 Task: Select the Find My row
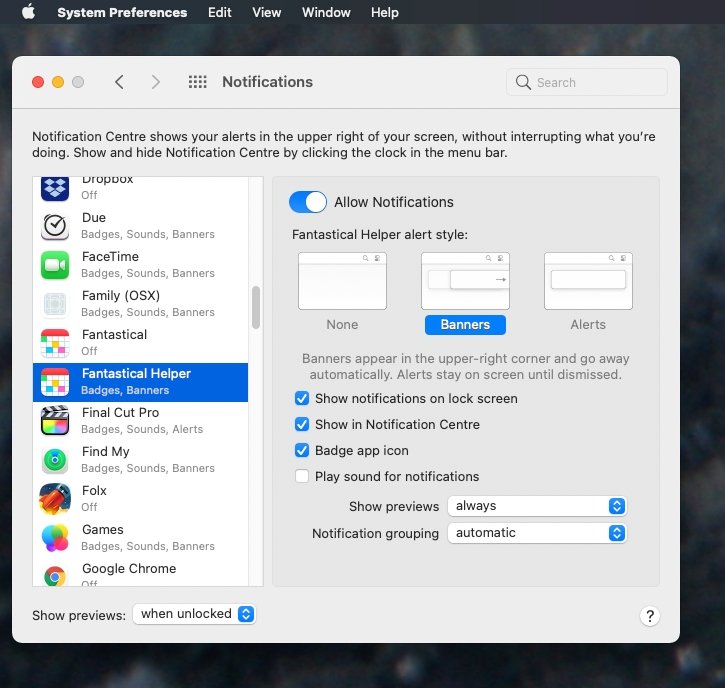coord(141,460)
